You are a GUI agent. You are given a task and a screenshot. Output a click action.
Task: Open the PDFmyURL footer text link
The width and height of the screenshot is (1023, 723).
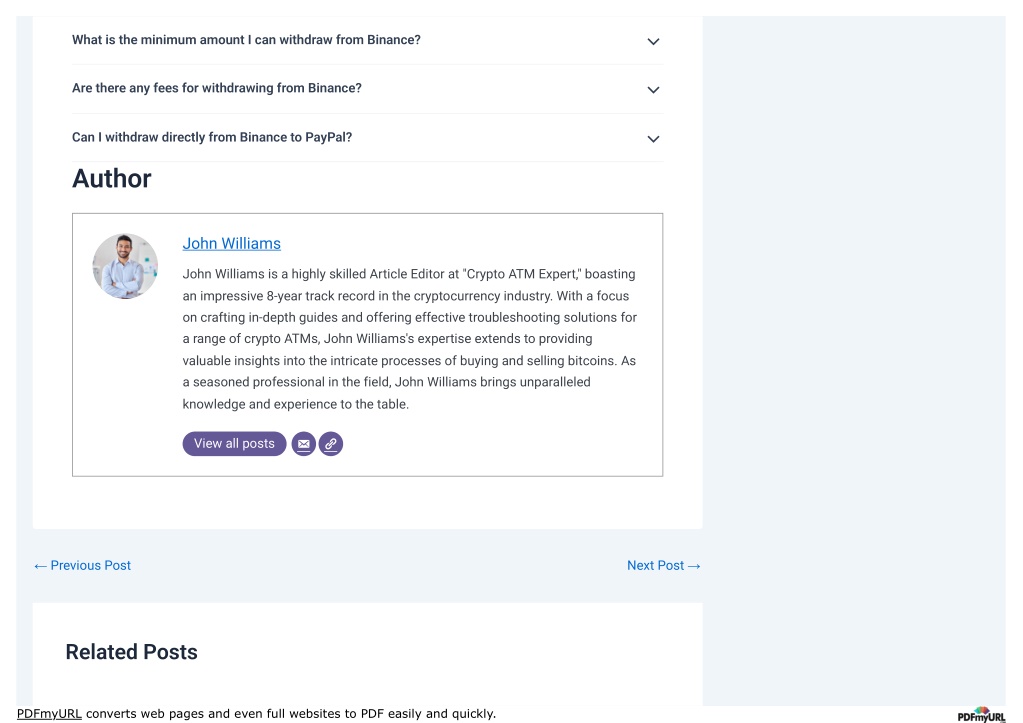pyautogui.click(x=49, y=713)
